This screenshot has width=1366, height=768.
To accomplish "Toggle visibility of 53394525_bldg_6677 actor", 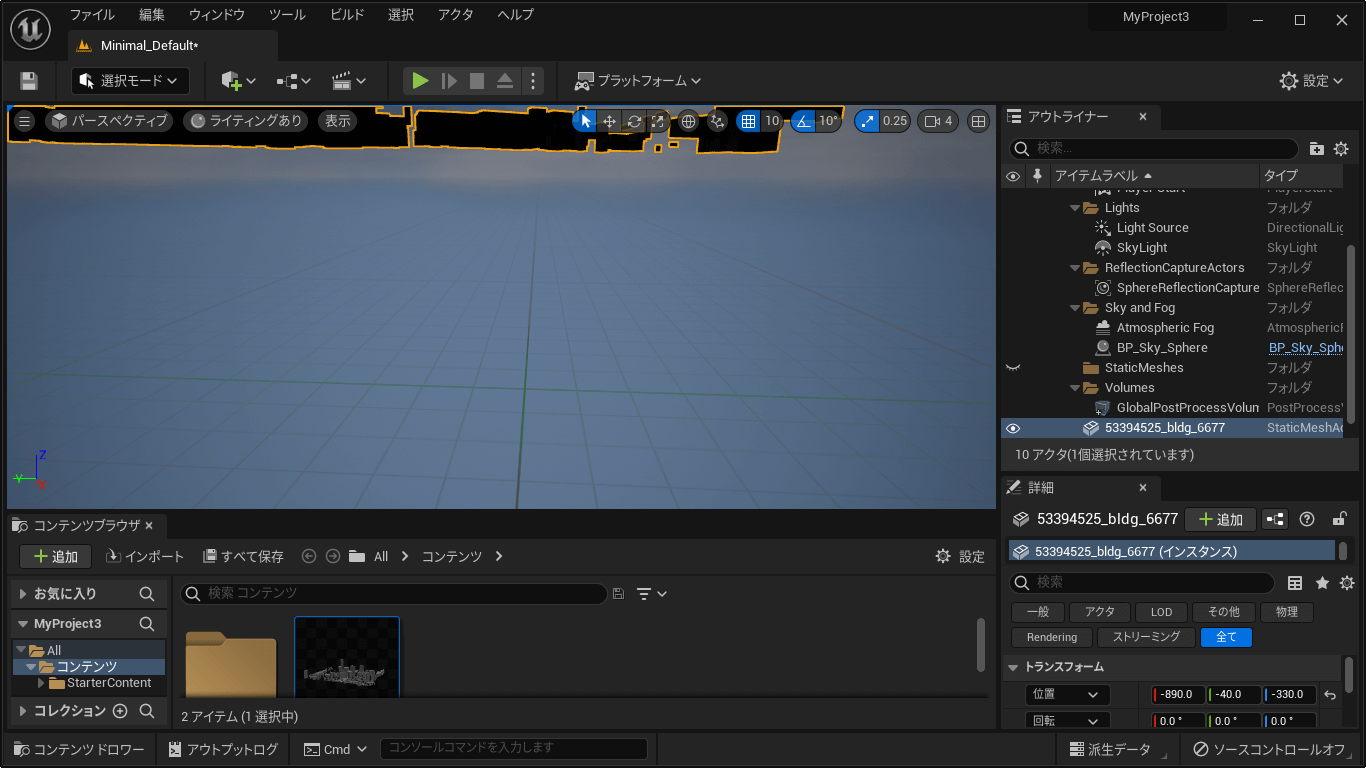I will click(1013, 428).
